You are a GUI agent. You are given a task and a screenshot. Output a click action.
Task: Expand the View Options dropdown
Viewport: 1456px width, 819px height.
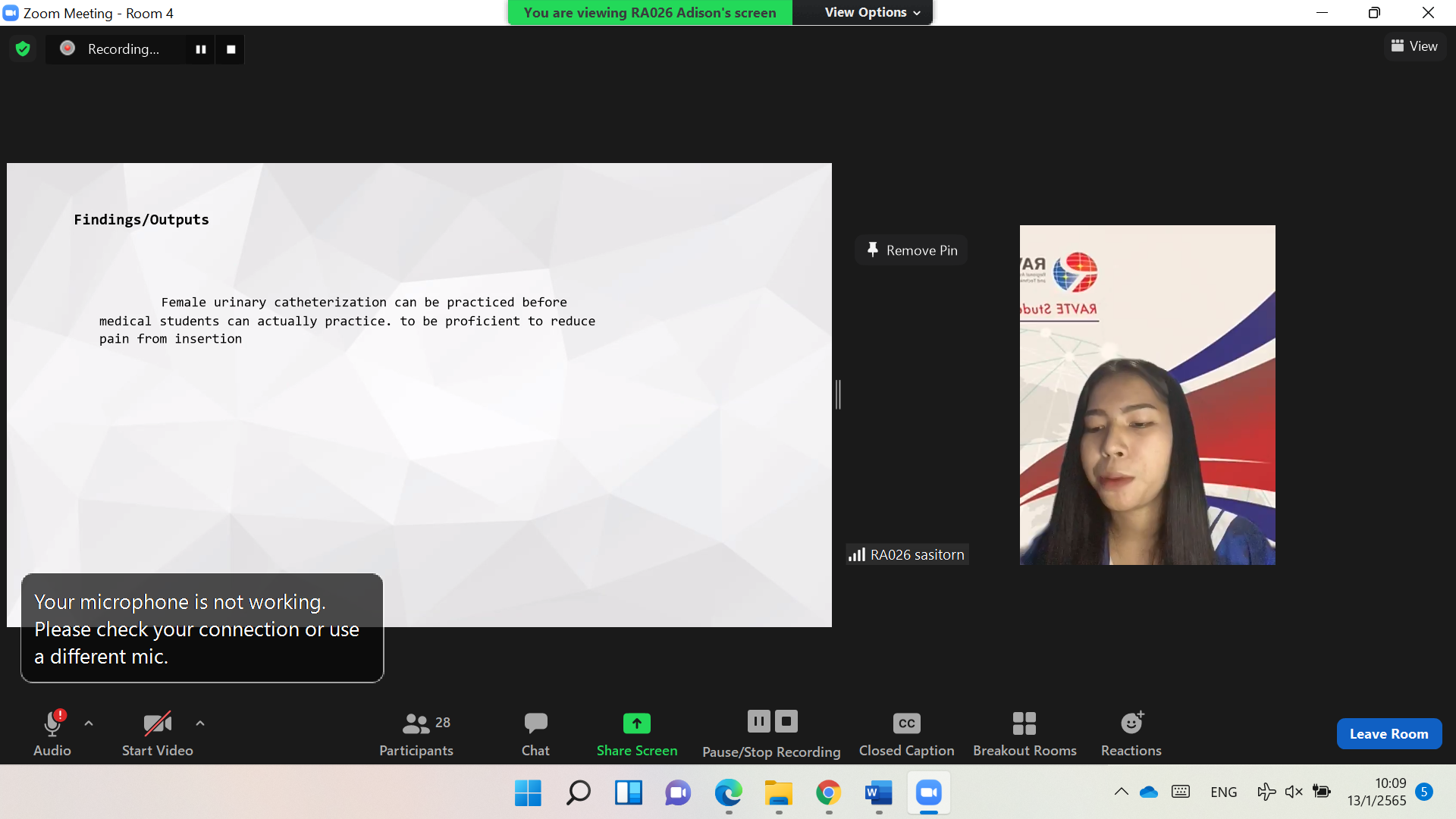coord(871,13)
